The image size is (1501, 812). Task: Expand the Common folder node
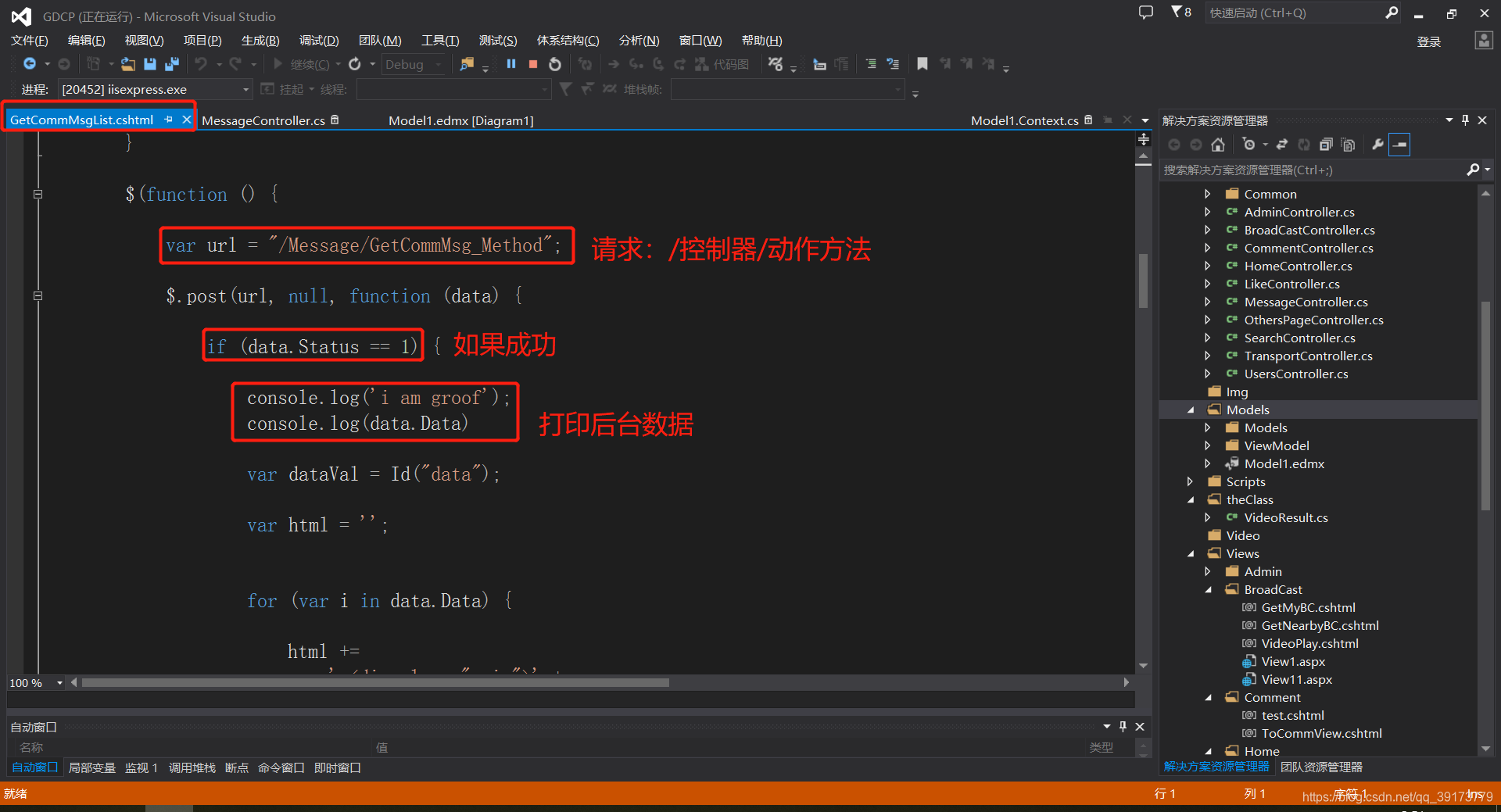(1208, 194)
